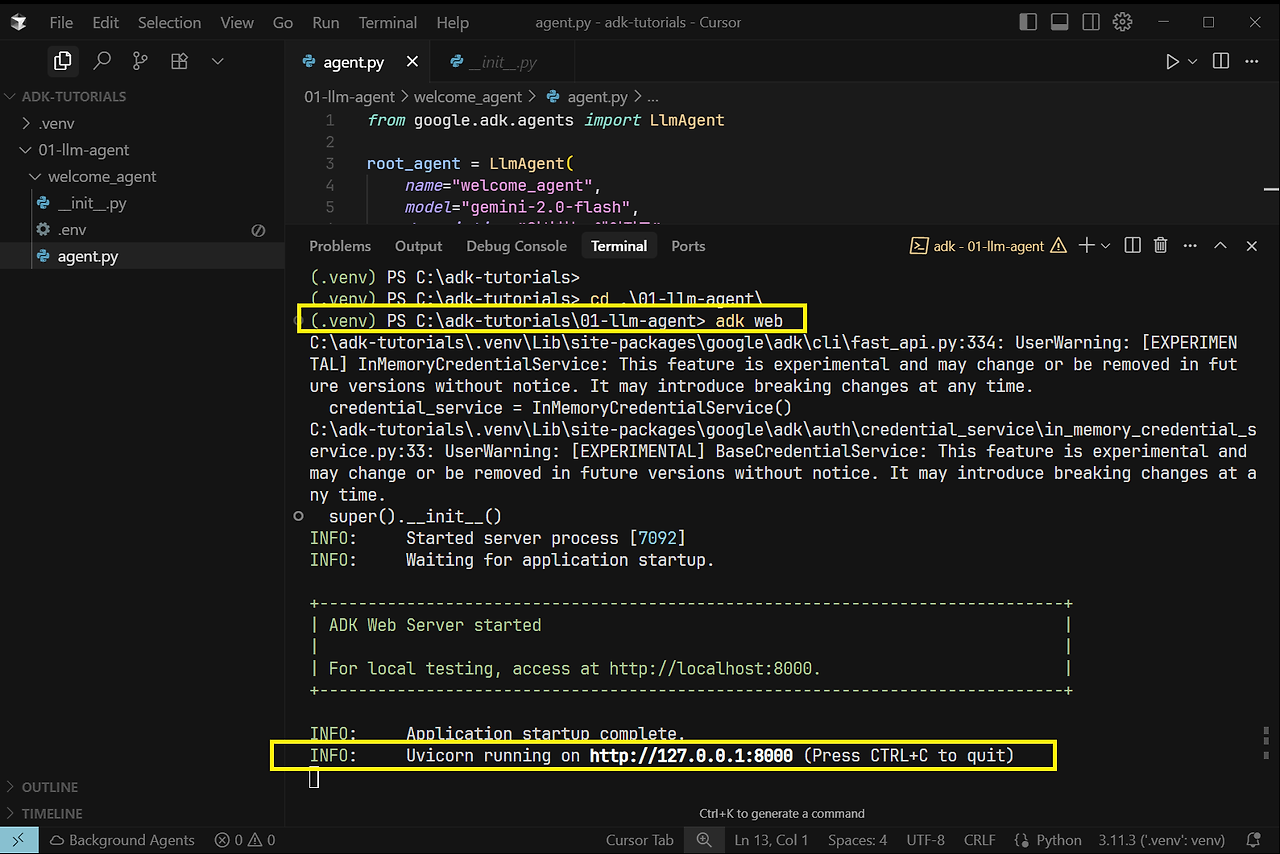Toggle the primary side bar layout button

[1028, 22]
